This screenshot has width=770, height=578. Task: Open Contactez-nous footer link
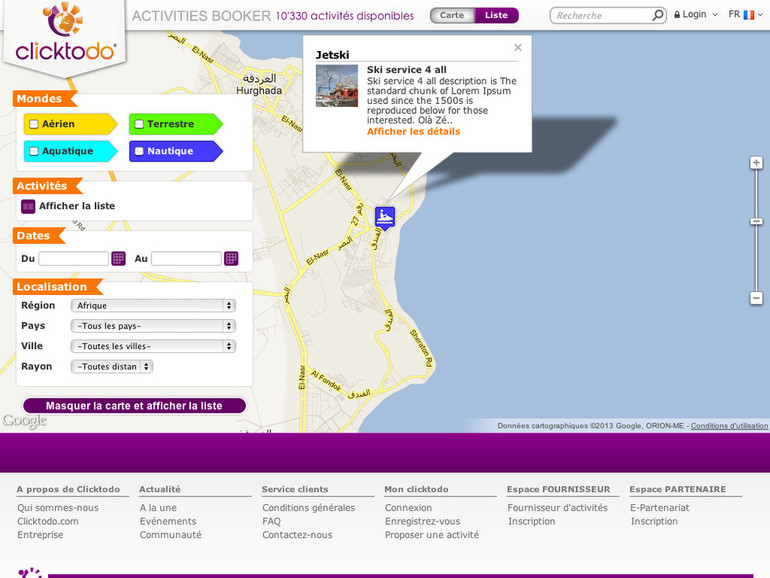pyautogui.click(x=297, y=535)
